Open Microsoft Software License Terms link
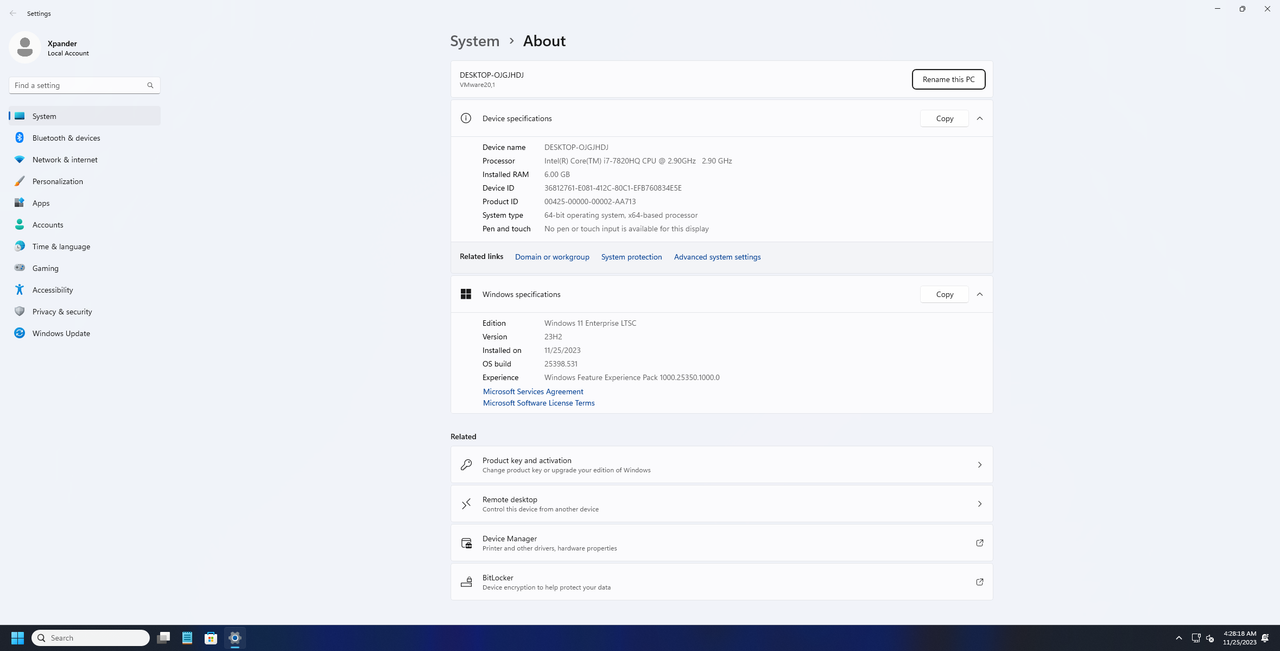The width and height of the screenshot is (1280, 651). click(539, 403)
